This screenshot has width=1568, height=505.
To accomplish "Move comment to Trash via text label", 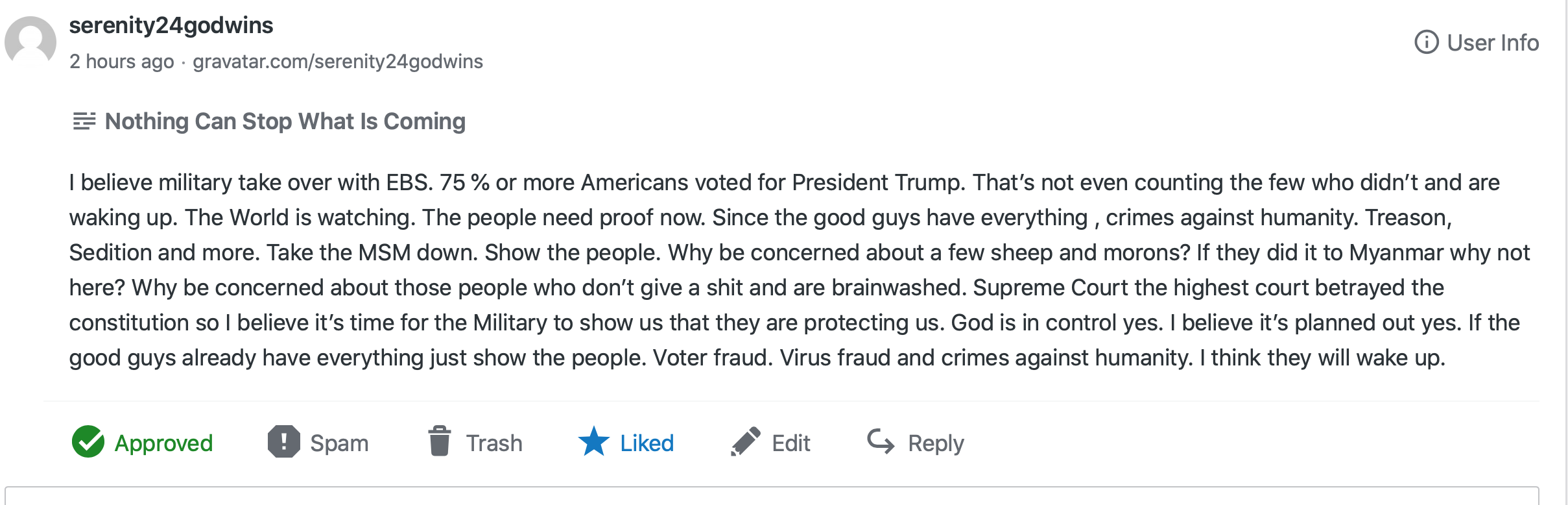I will pos(494,443).
